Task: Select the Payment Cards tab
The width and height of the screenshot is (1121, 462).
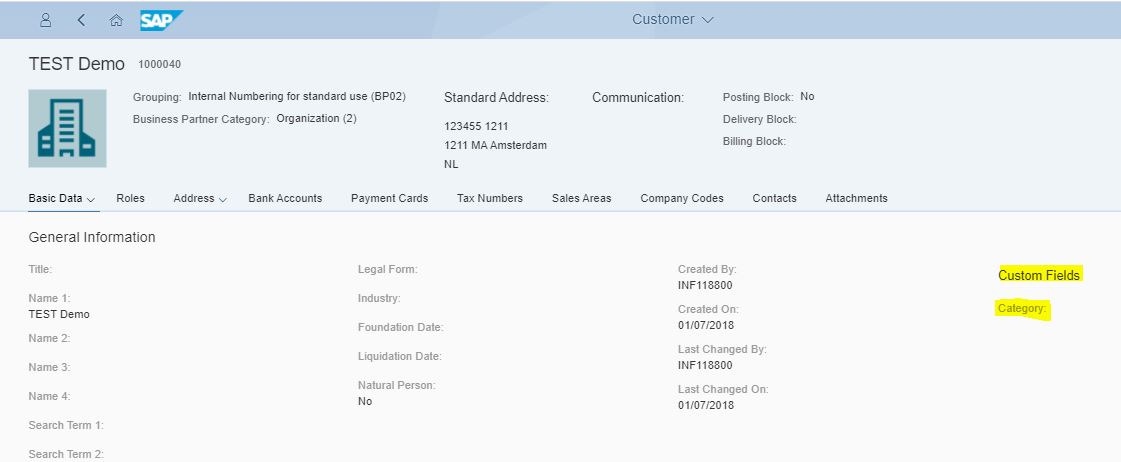Action: coord(389,198)
